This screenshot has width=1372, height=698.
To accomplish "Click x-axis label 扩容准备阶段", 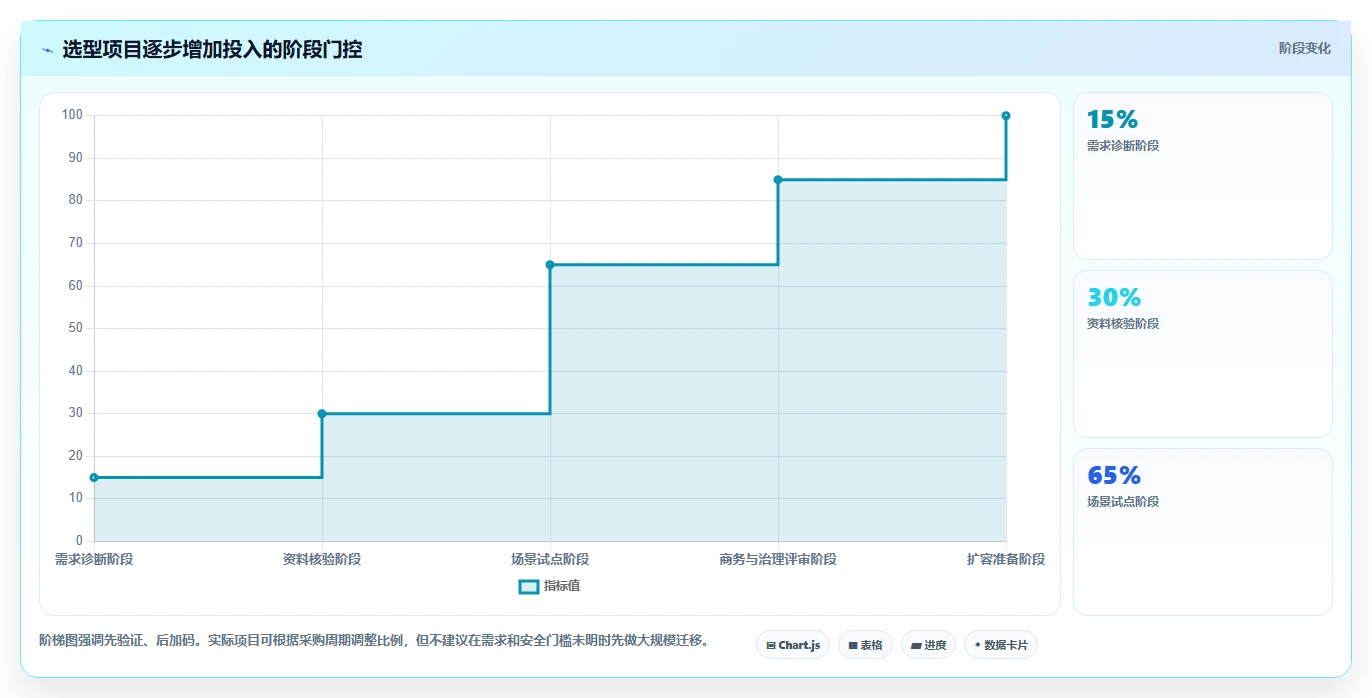I will (1006, 559).
